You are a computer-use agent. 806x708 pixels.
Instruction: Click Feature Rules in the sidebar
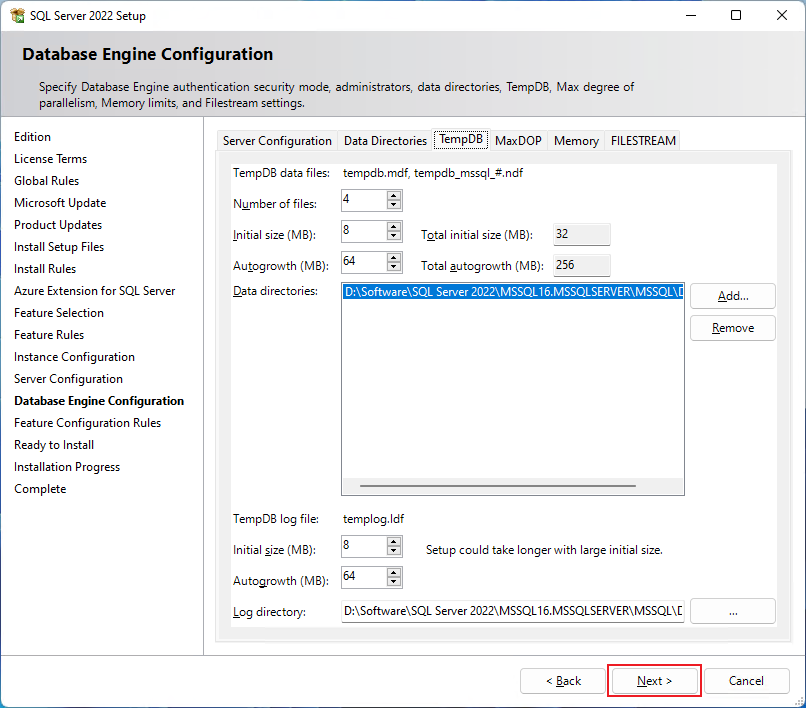(x=49, y=335)
